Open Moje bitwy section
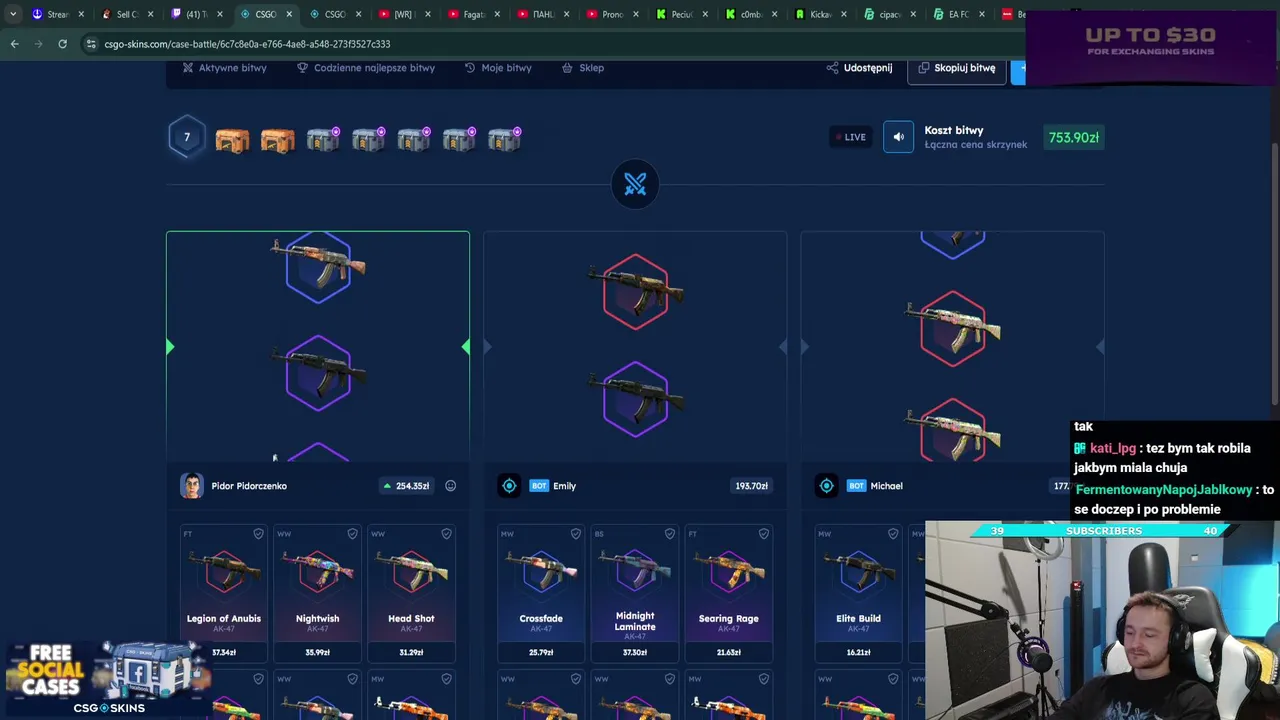1280x720 pixels. 498,68
